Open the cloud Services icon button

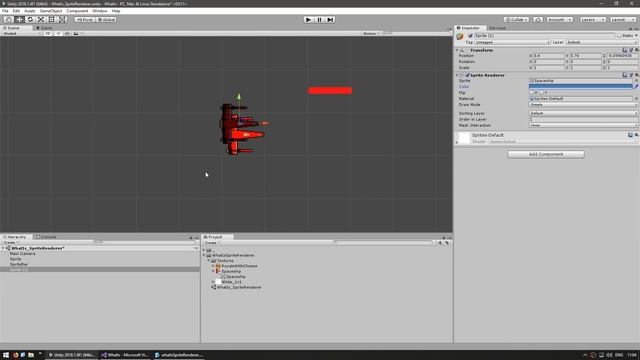click(538, 20)
